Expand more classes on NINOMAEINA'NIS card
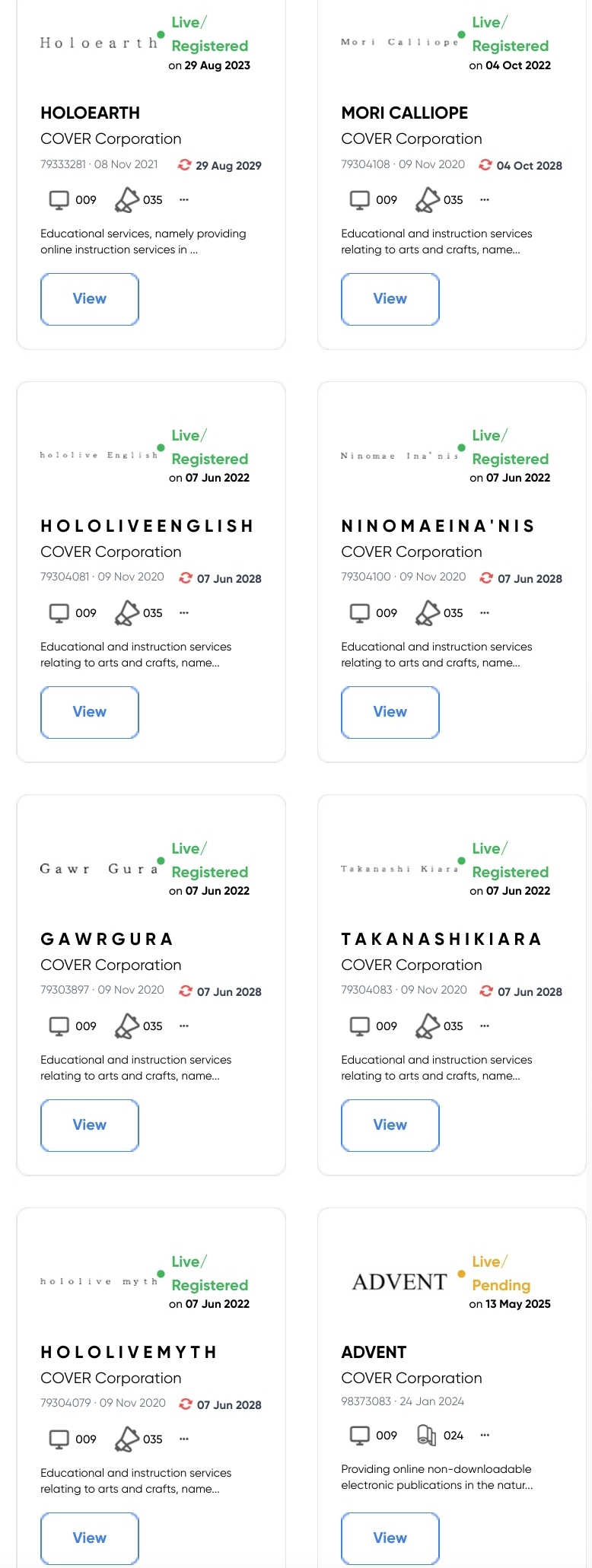592x1568 pixels. (485, 613)
